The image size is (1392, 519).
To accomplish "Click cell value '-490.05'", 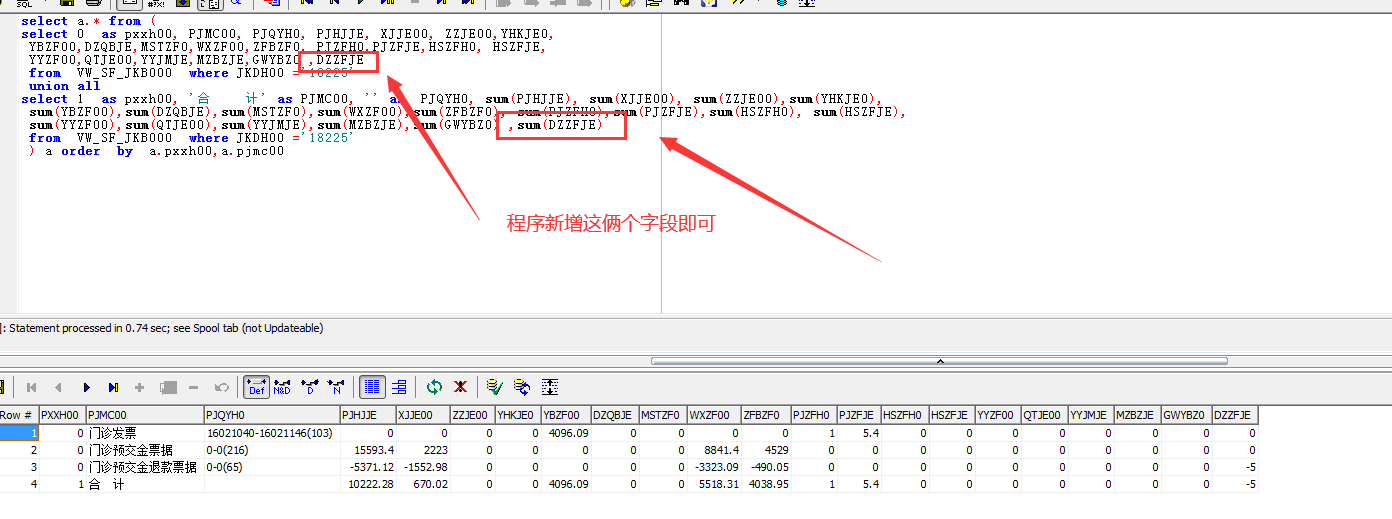I will (766, 467).
